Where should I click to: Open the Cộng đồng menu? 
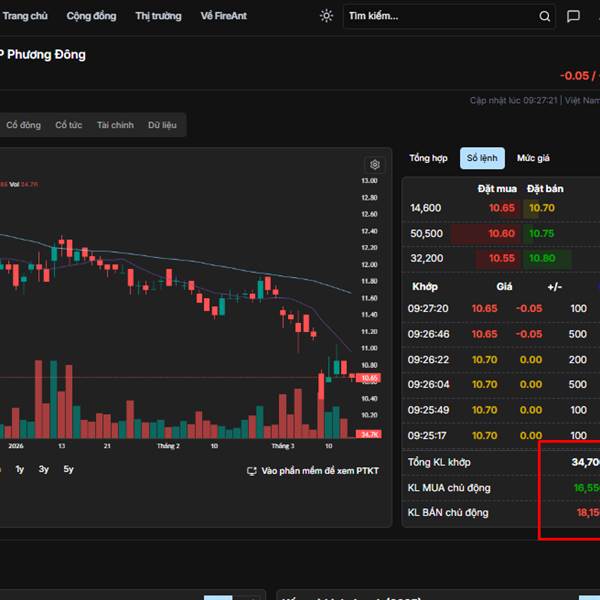point(91,16)
